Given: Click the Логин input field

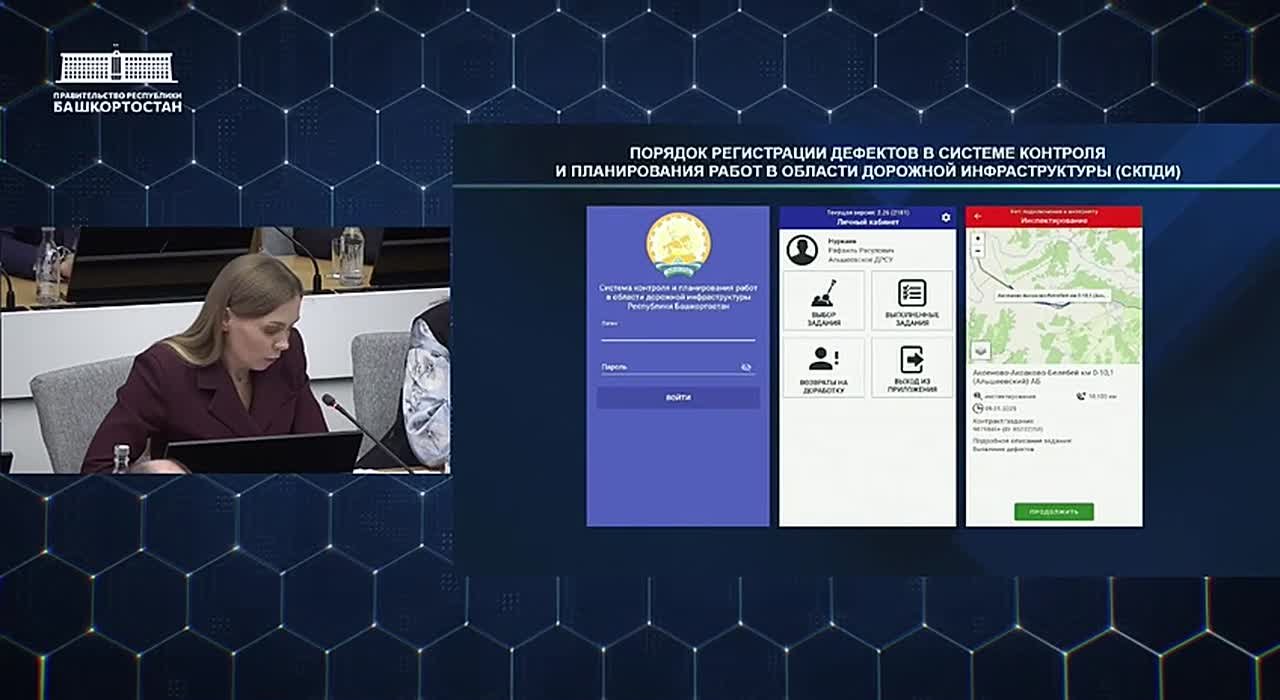Looking at the screenshot, I should (677, 334).
